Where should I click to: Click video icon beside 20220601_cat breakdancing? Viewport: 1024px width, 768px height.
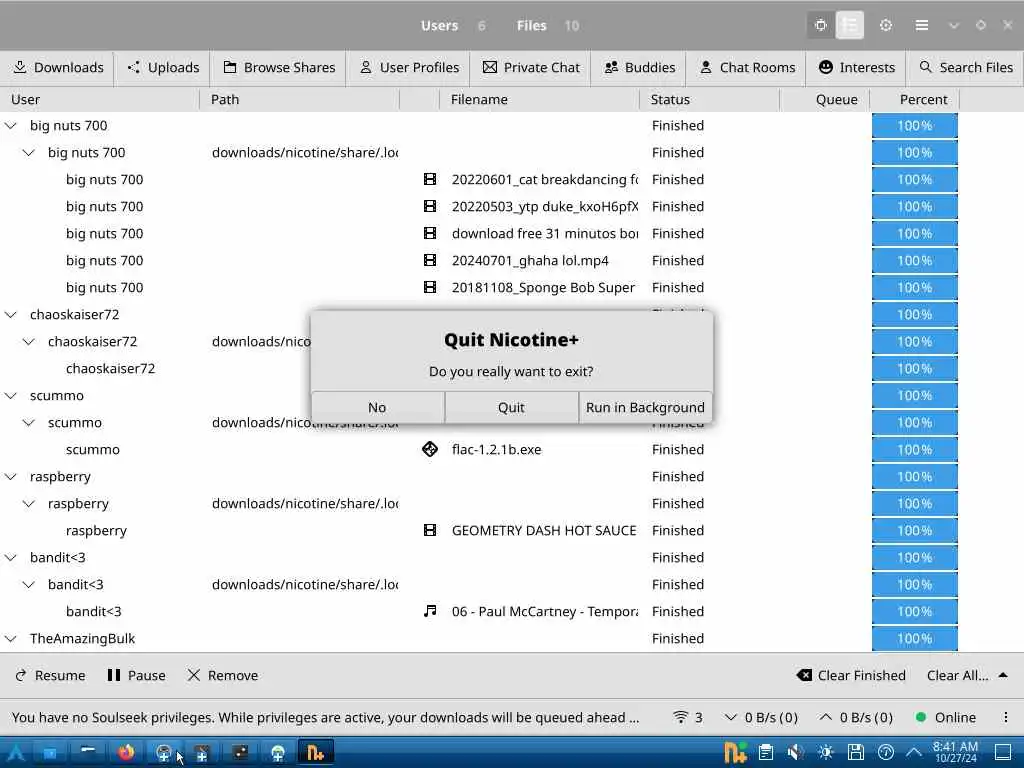pyautogui.click(x=430, y=179)
